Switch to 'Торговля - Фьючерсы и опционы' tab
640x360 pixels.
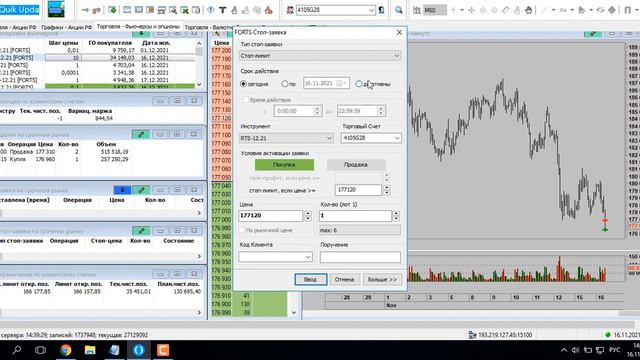[138, 26]
